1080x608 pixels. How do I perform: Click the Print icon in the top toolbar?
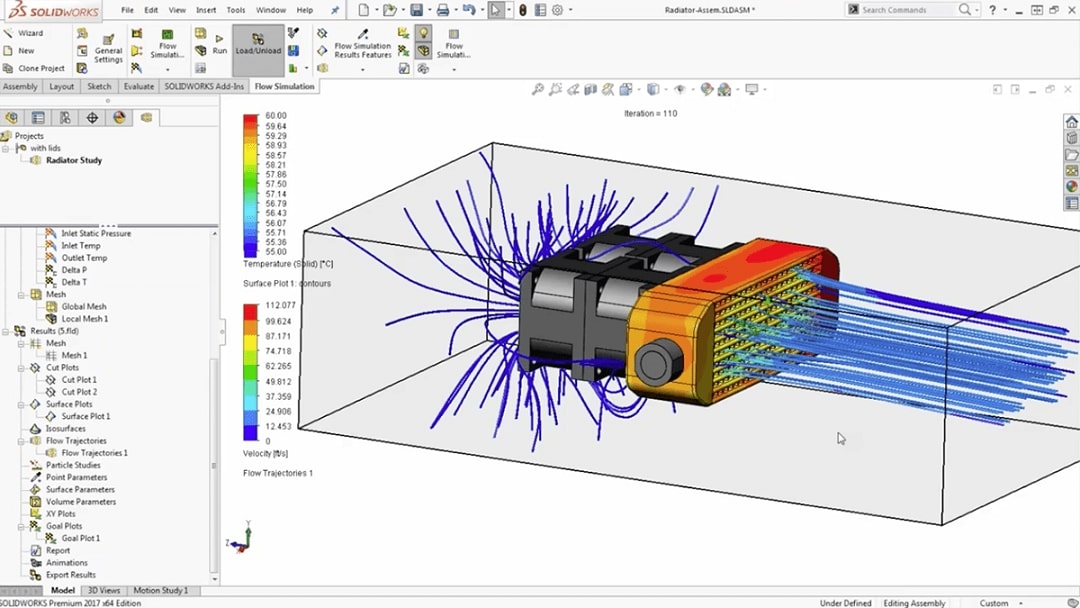coord(442,10)
